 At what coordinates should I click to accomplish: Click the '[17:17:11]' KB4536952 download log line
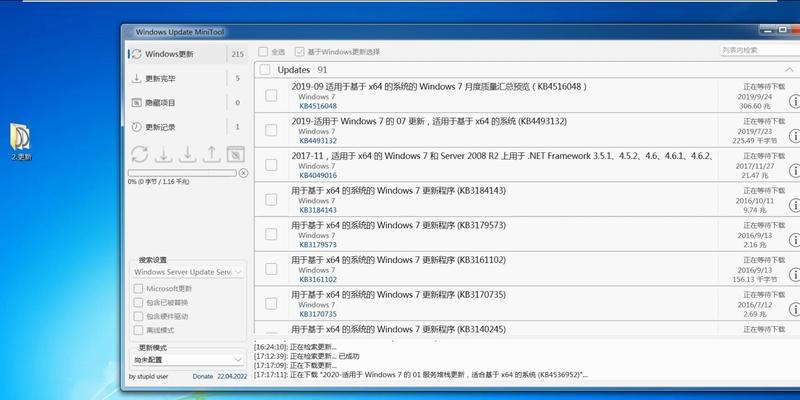pyautogui.click(x=421, y=374)
